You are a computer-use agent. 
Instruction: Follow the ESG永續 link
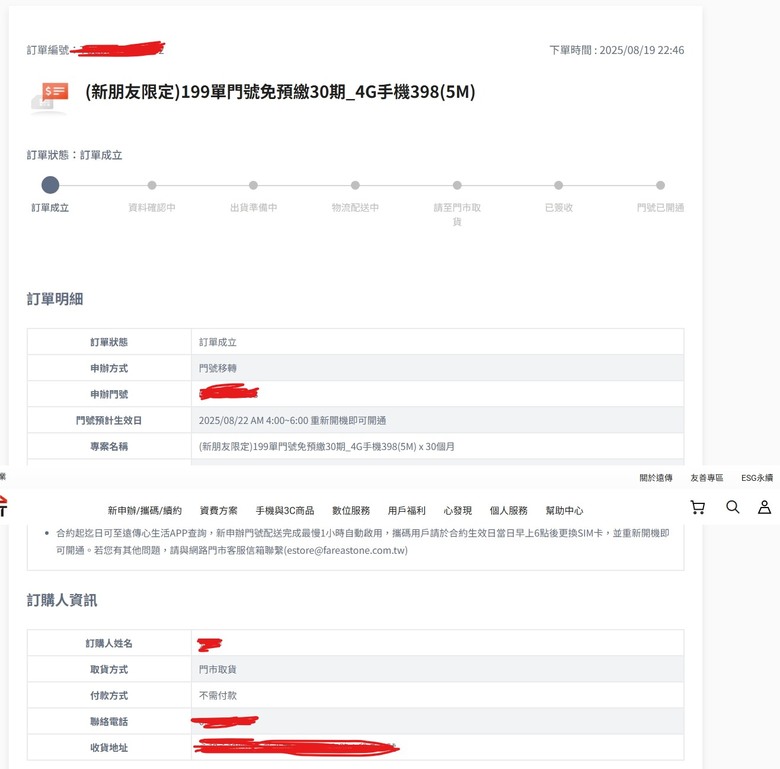757,478
